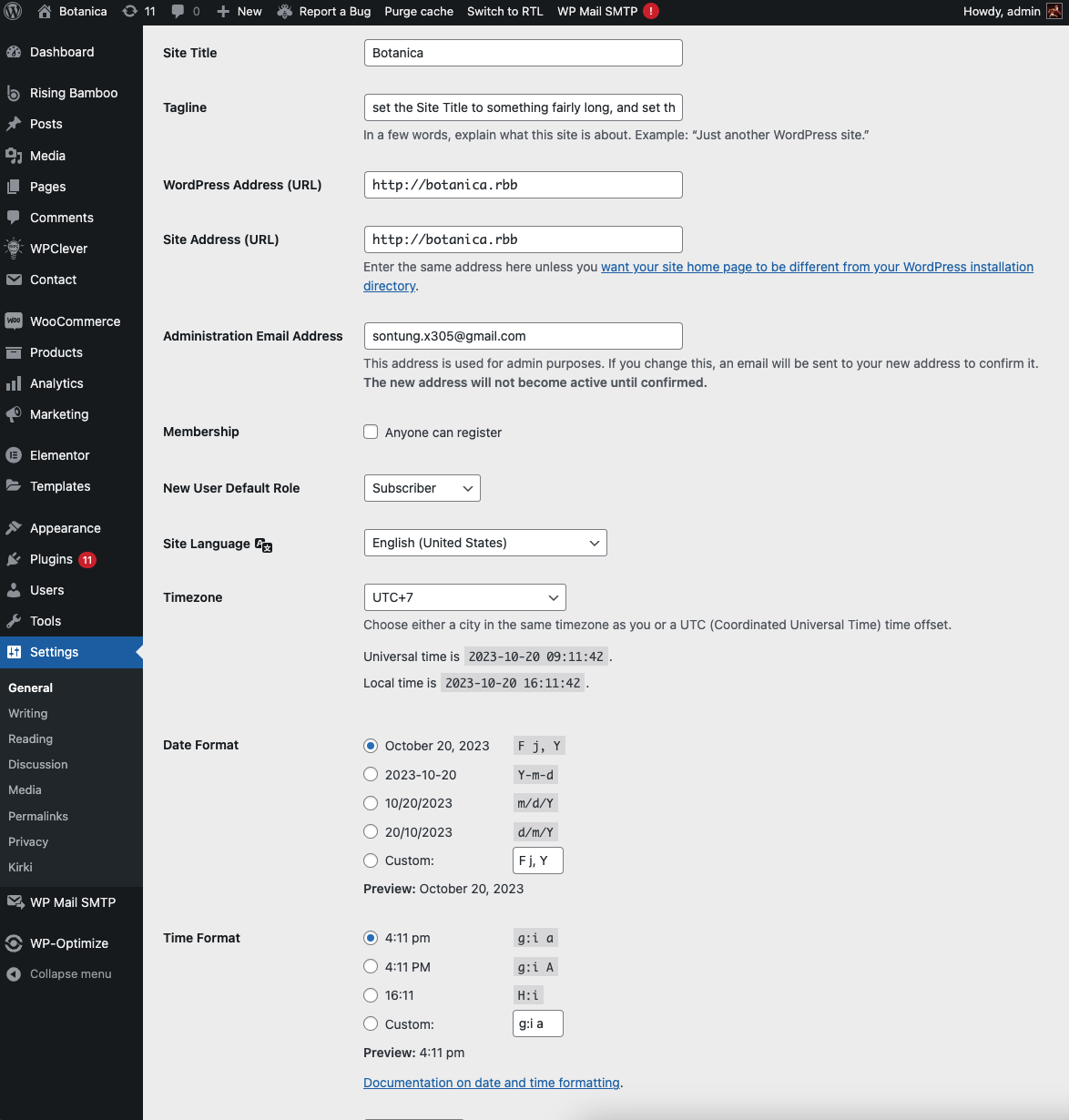This screenshot has height=1120, width=1069.
Task: Click the Pages icon in sidebar
Action: (14, 187)
